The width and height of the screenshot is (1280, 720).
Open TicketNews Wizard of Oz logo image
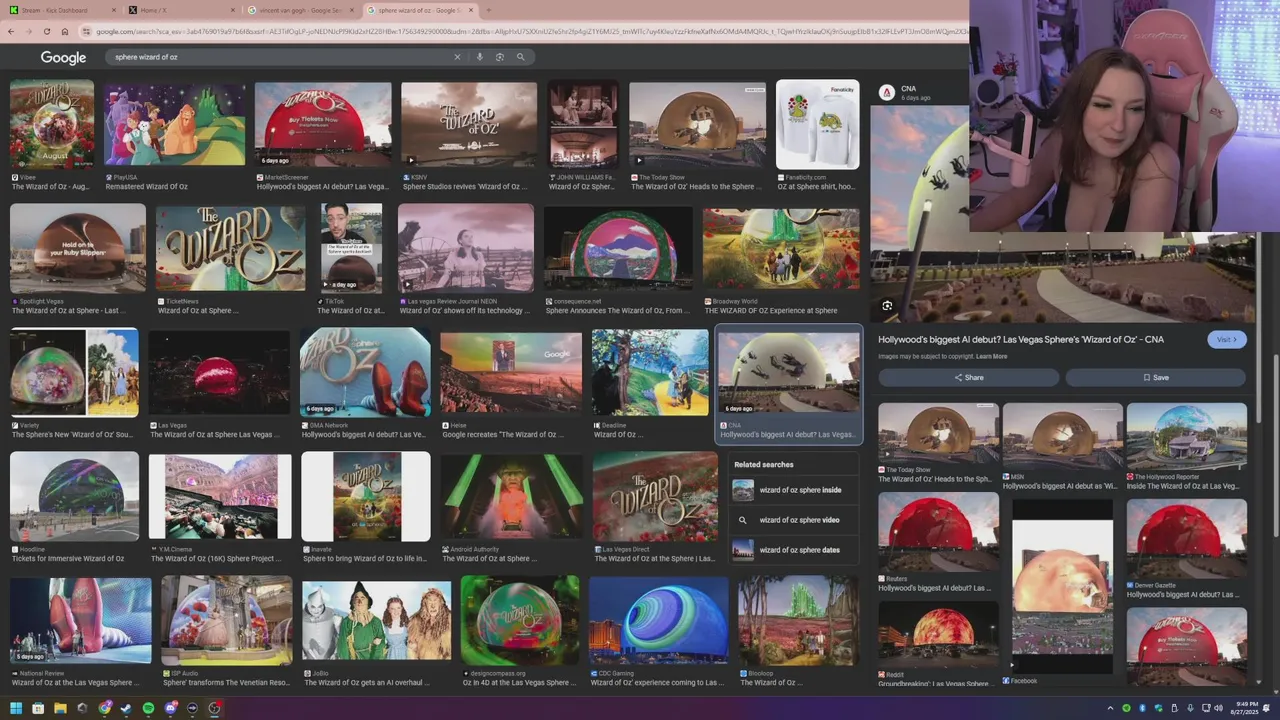[231, 248]
